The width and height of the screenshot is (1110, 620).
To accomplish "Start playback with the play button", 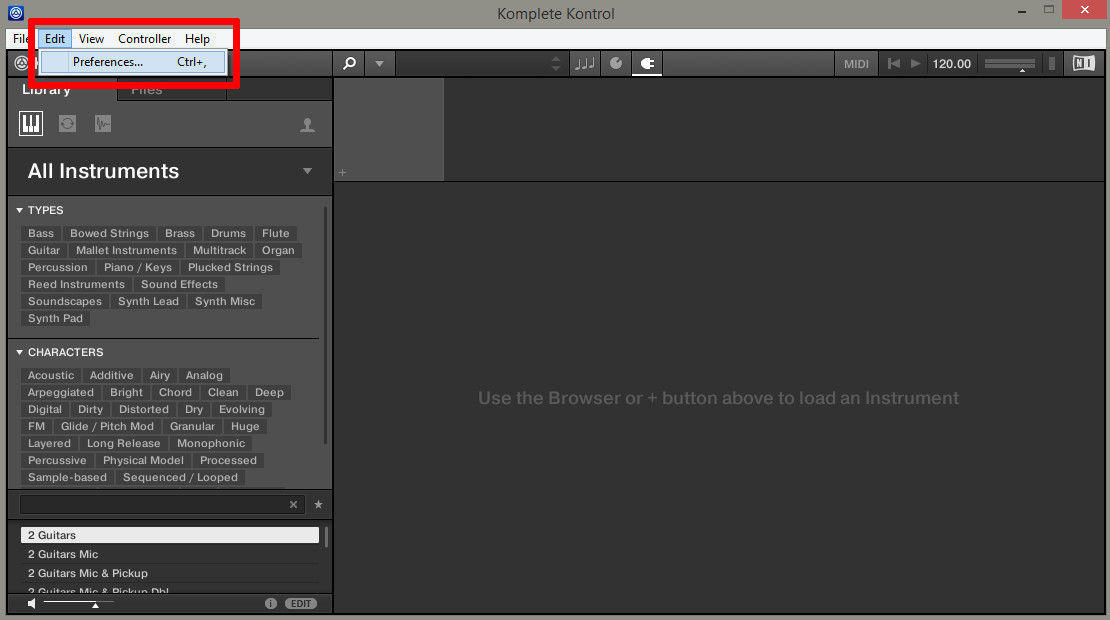I will pos(915,64).
